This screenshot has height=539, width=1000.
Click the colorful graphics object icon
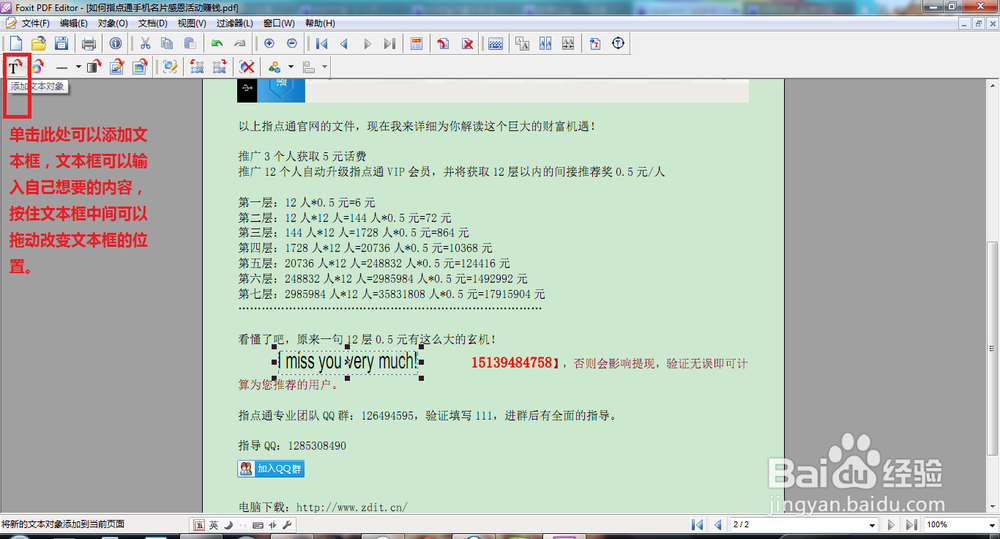(x=38, y=66)
